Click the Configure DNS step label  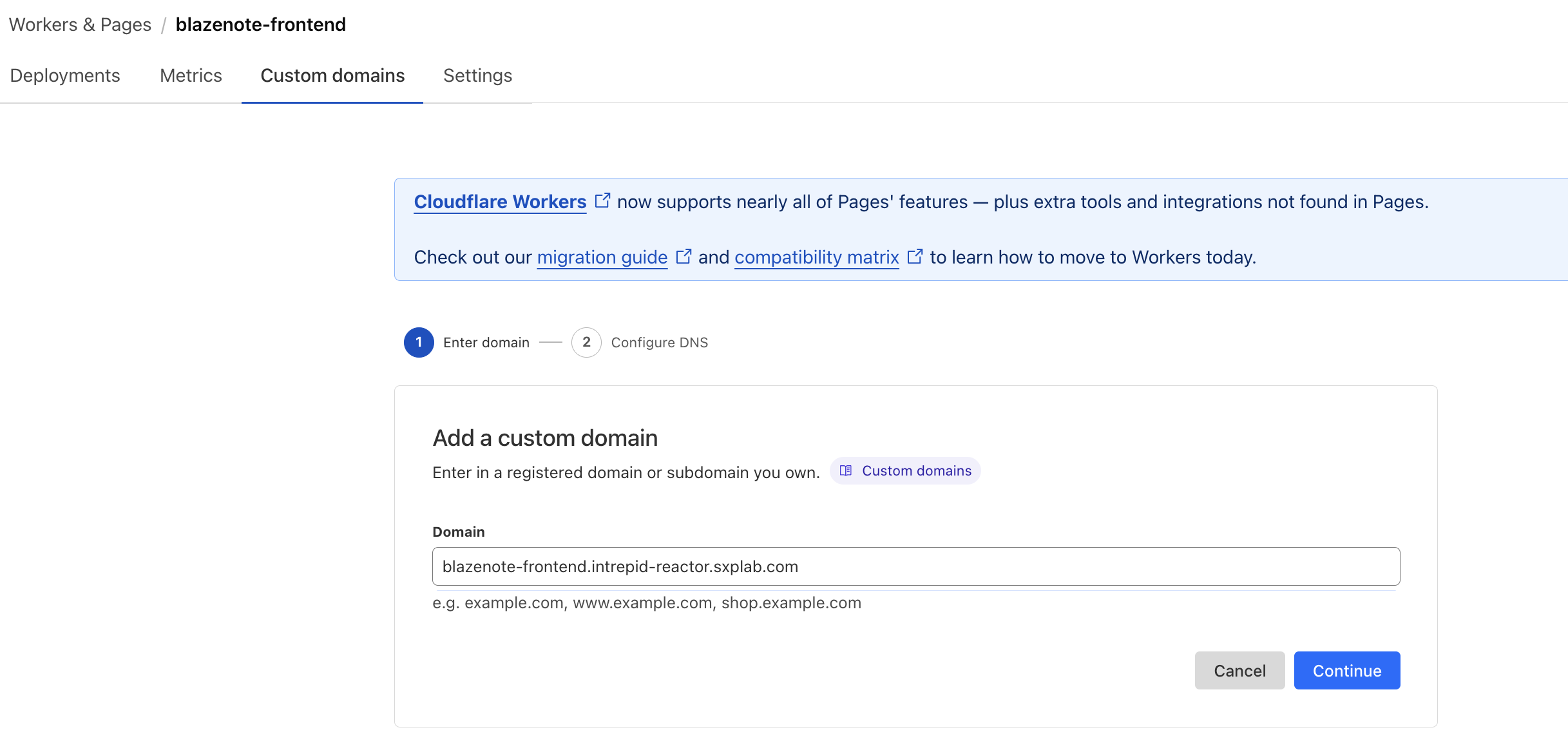click(659, 342)
